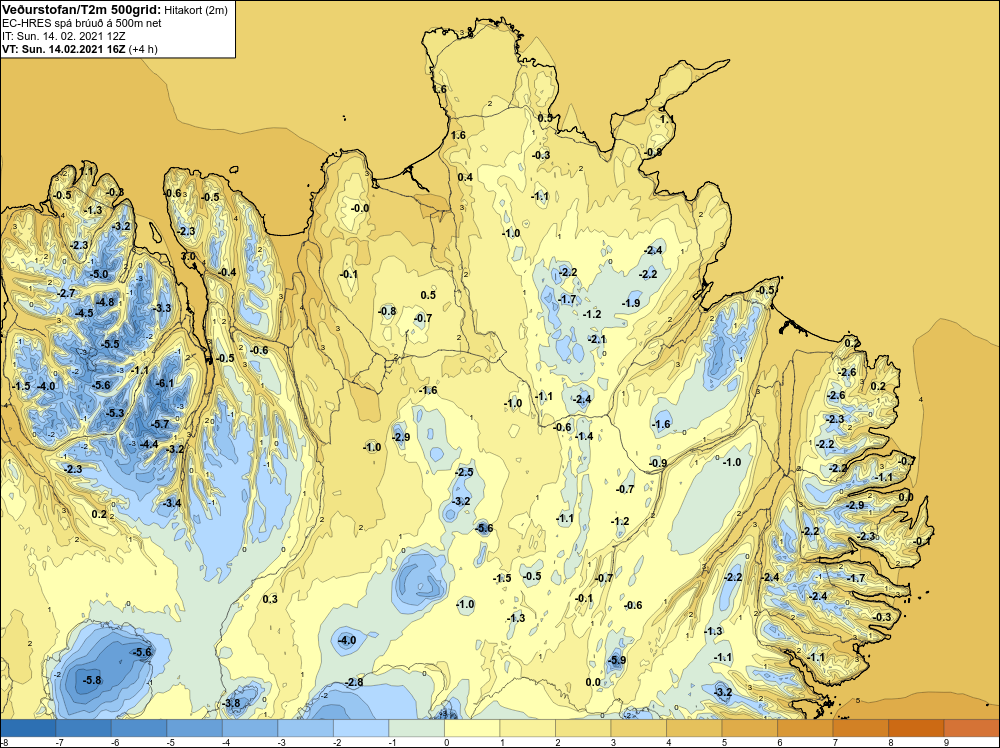This screenshot has height=748, width=1000.
Task: Select the legend tick label '9'
Action: point(944,742)
